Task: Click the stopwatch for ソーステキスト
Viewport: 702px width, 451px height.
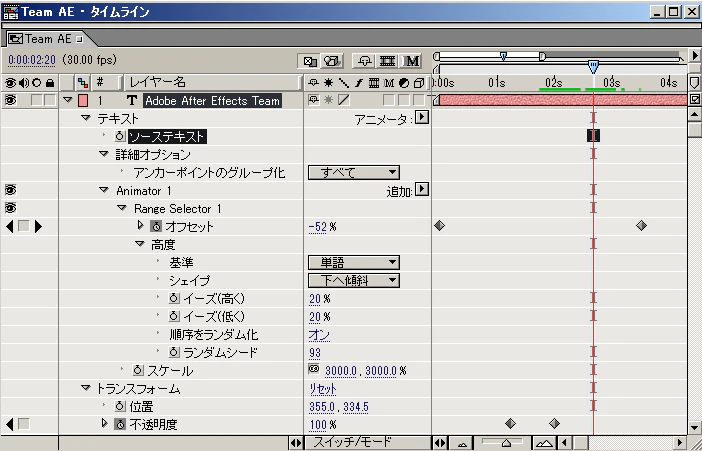Action: pos(120,136)
